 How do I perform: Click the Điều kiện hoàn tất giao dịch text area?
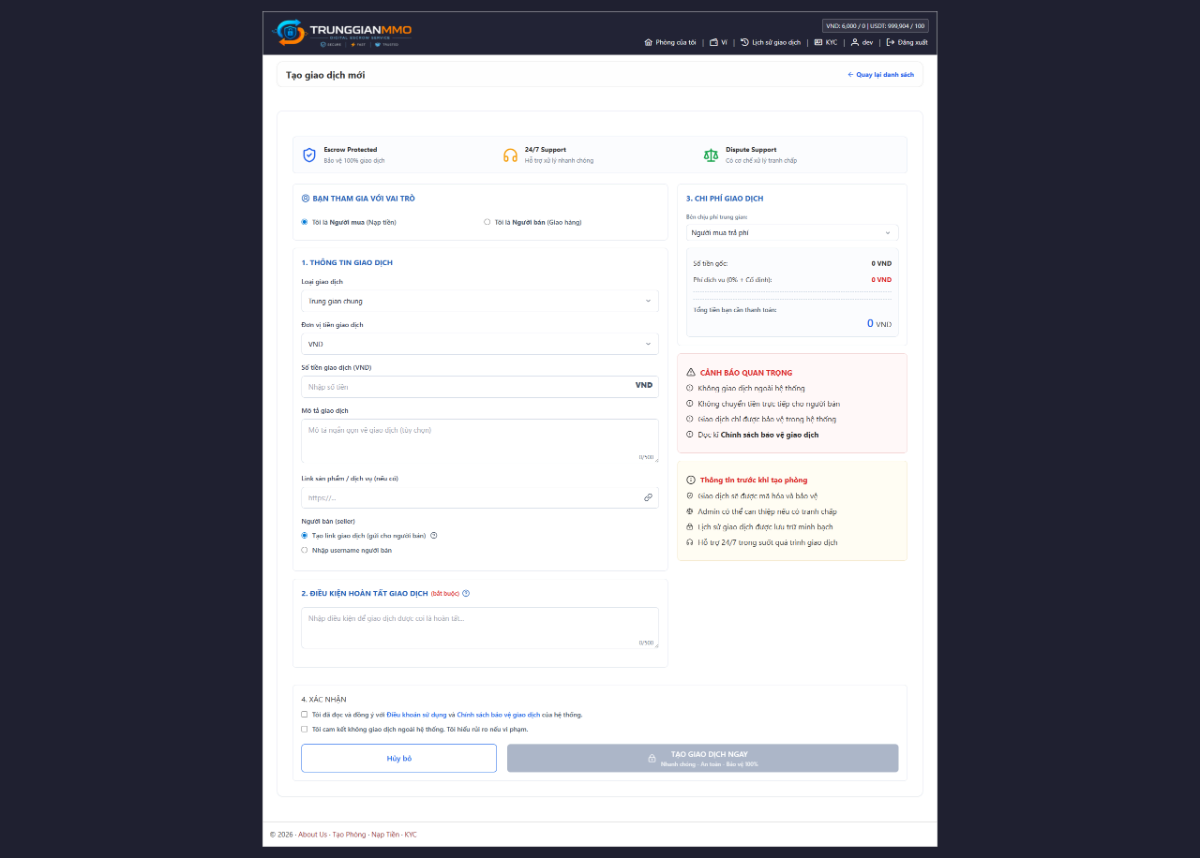pos(480,628)
